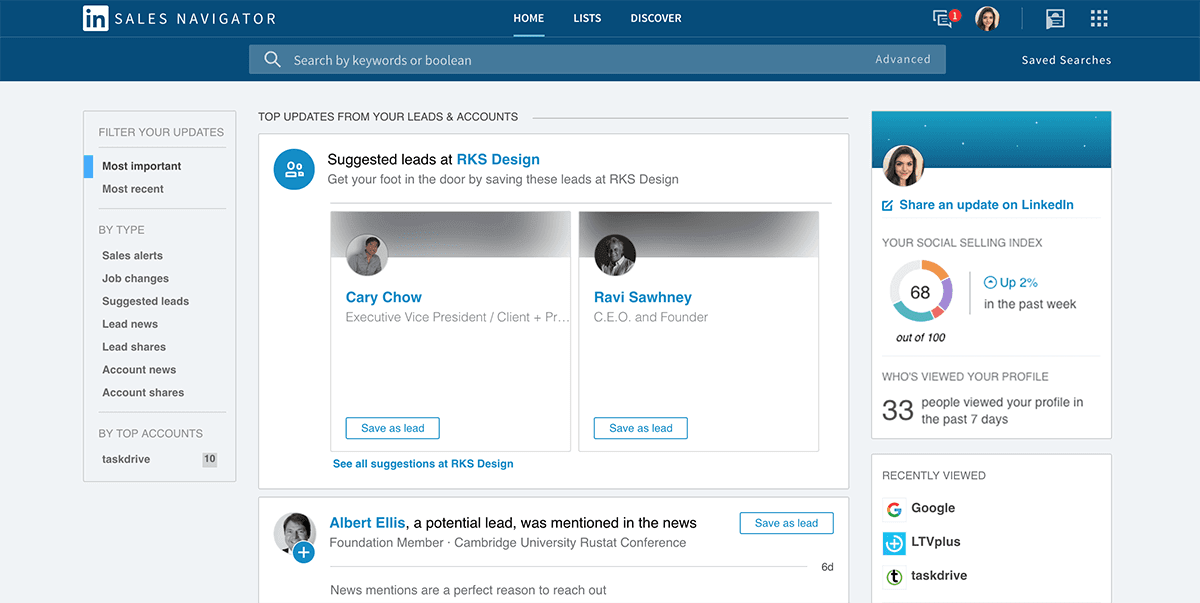
Task: Click the profile photo in the right card
Action: click(x=904, y=166)
